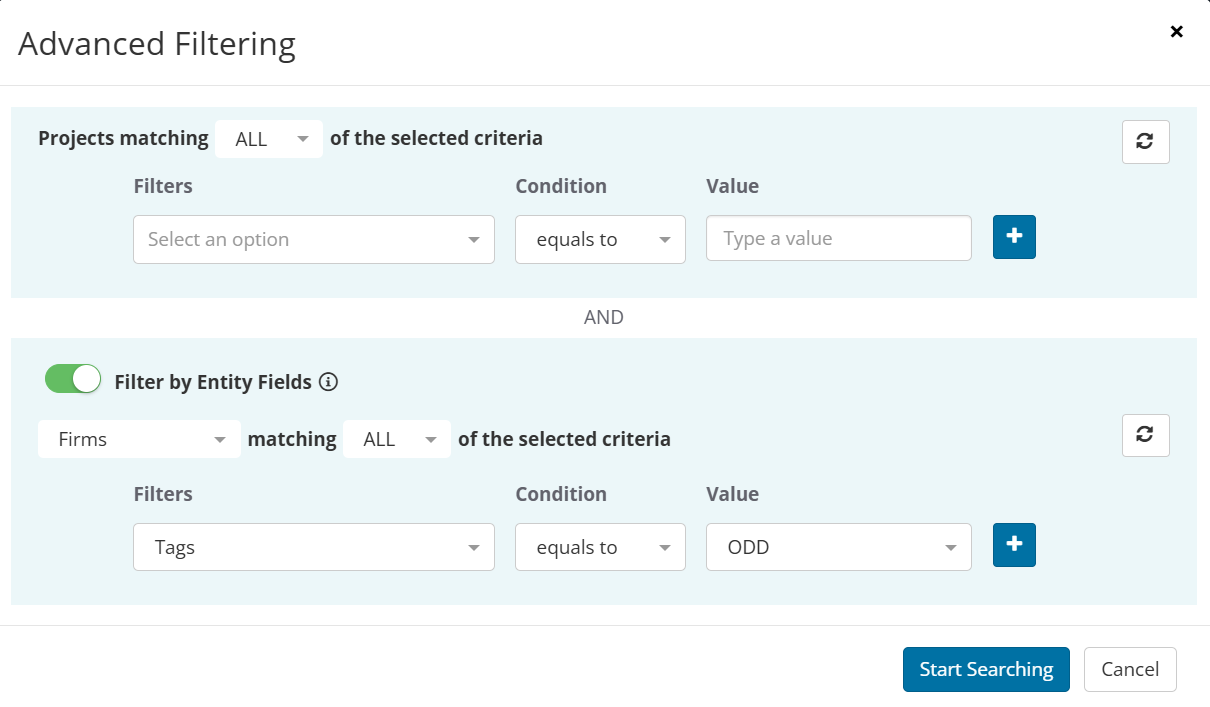The width and height of the screenshot is (1210, 707).
Task: Show info tooltip for Filter by Entity Fields
Action: coord(328,382)
